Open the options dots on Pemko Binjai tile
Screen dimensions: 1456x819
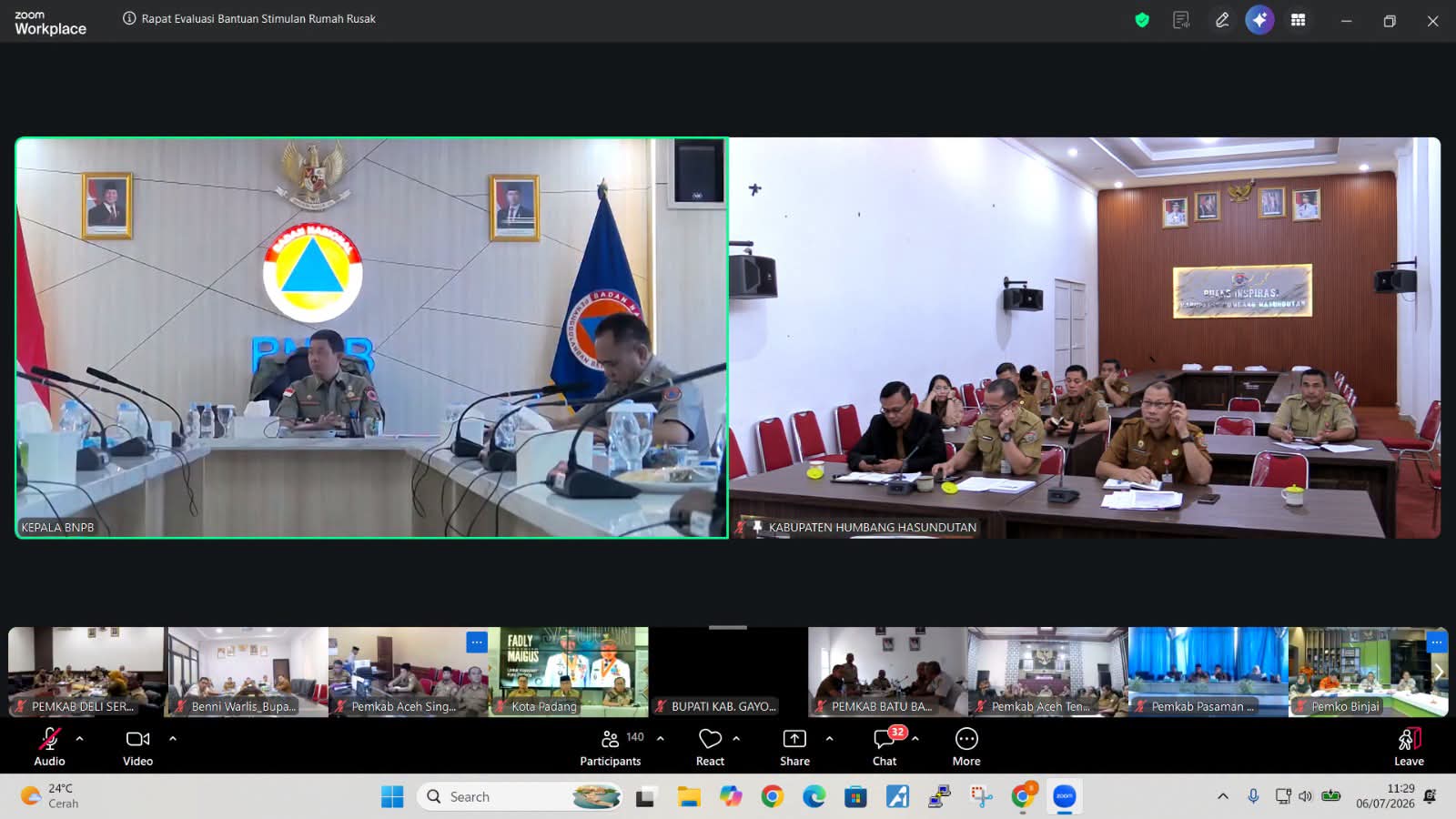point(1436,642)
